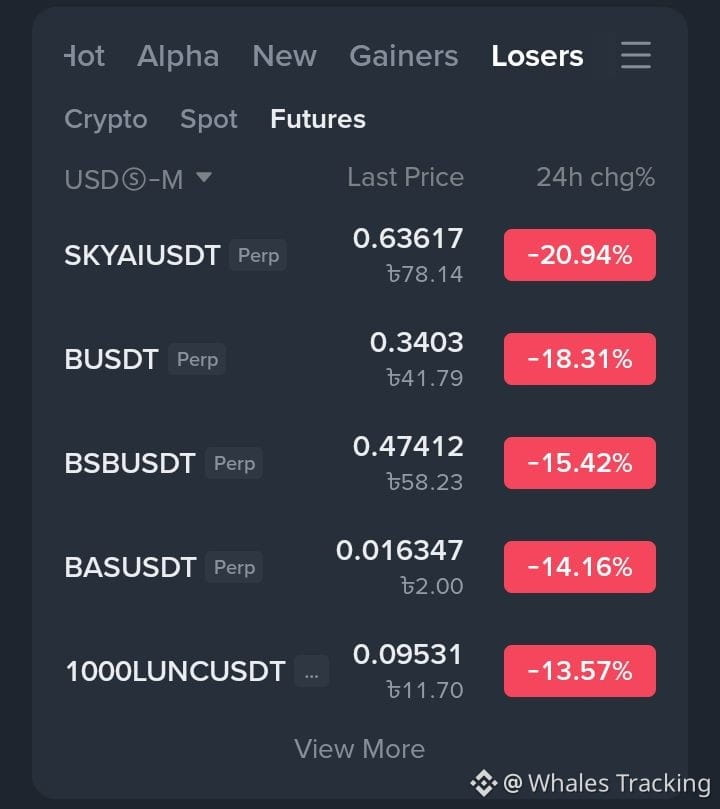Viewport: 720px width, 809px height.
Task: Switch to the Gainers tab
Action: pyautogui.click(x=404, y=56)
